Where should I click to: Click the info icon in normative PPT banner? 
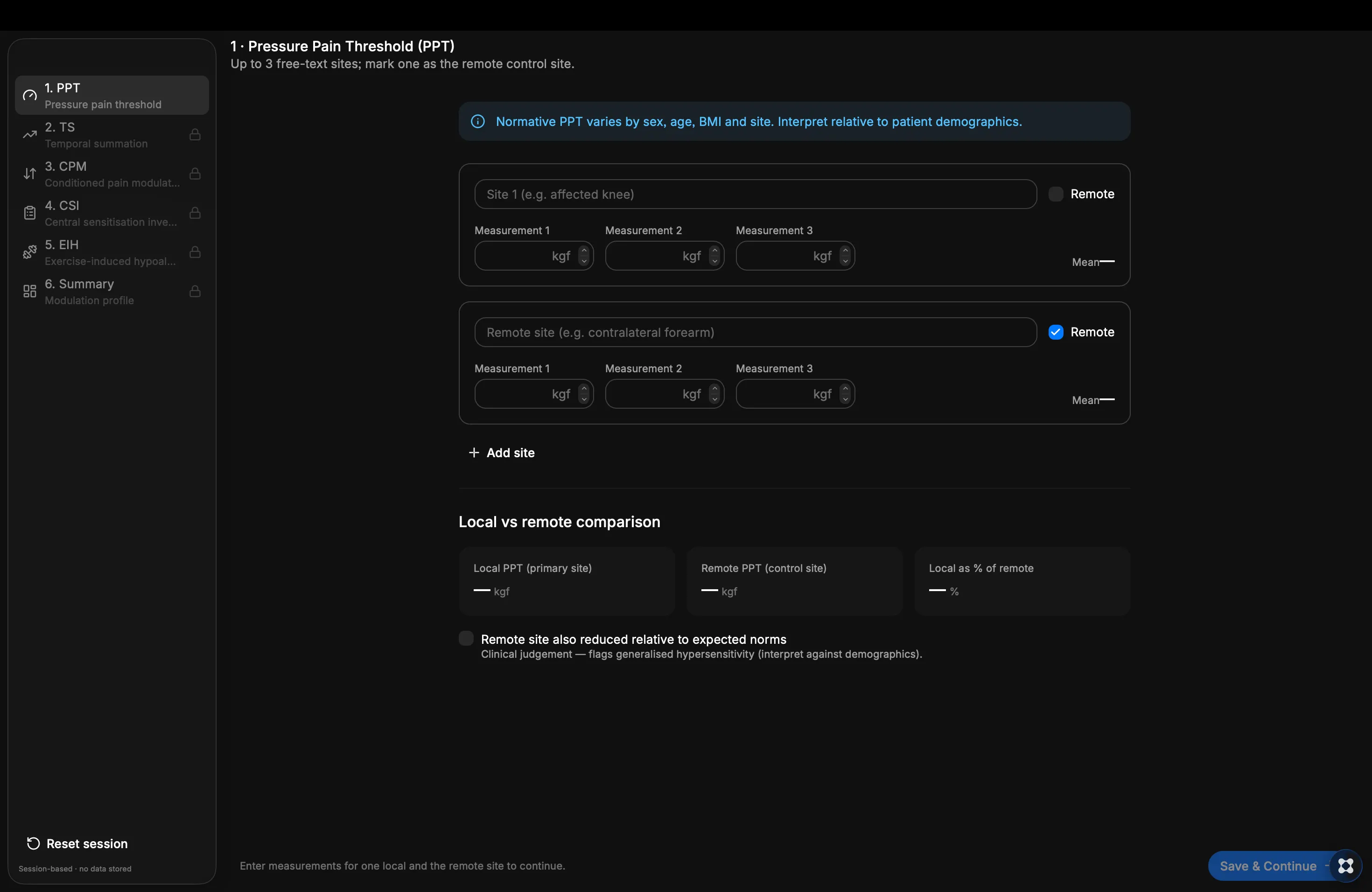477,122
